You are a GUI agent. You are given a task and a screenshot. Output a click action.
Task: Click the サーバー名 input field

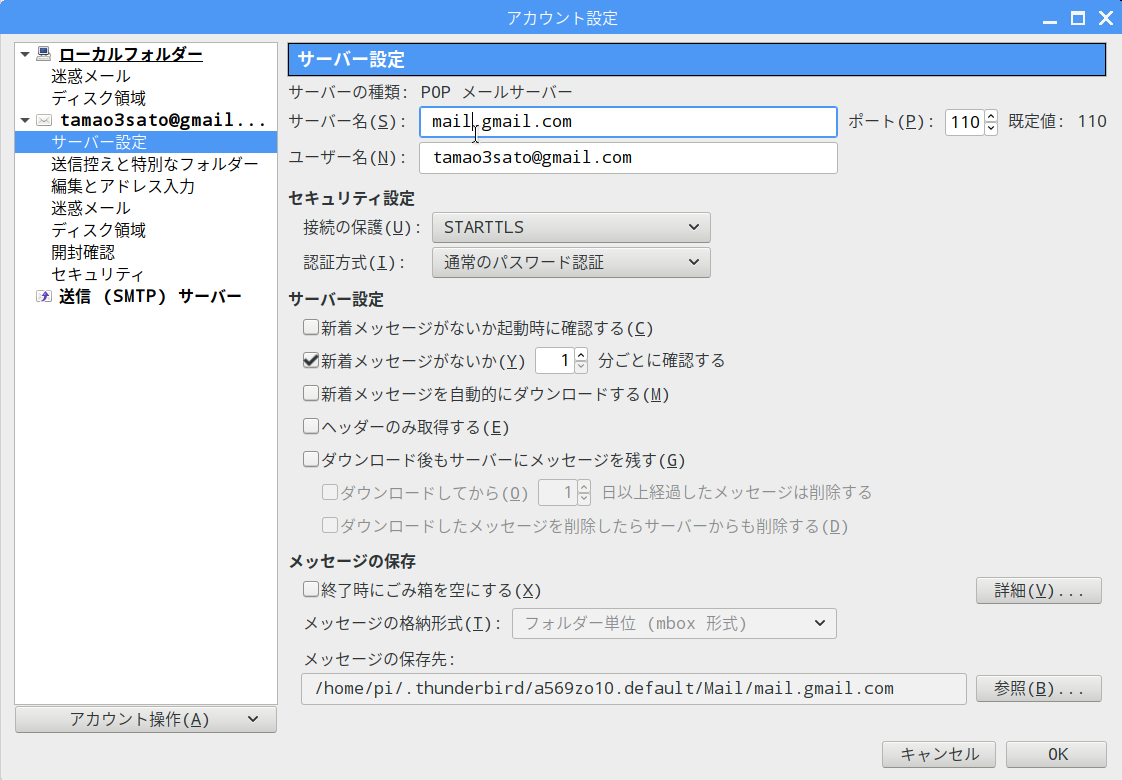pos(628,122)
